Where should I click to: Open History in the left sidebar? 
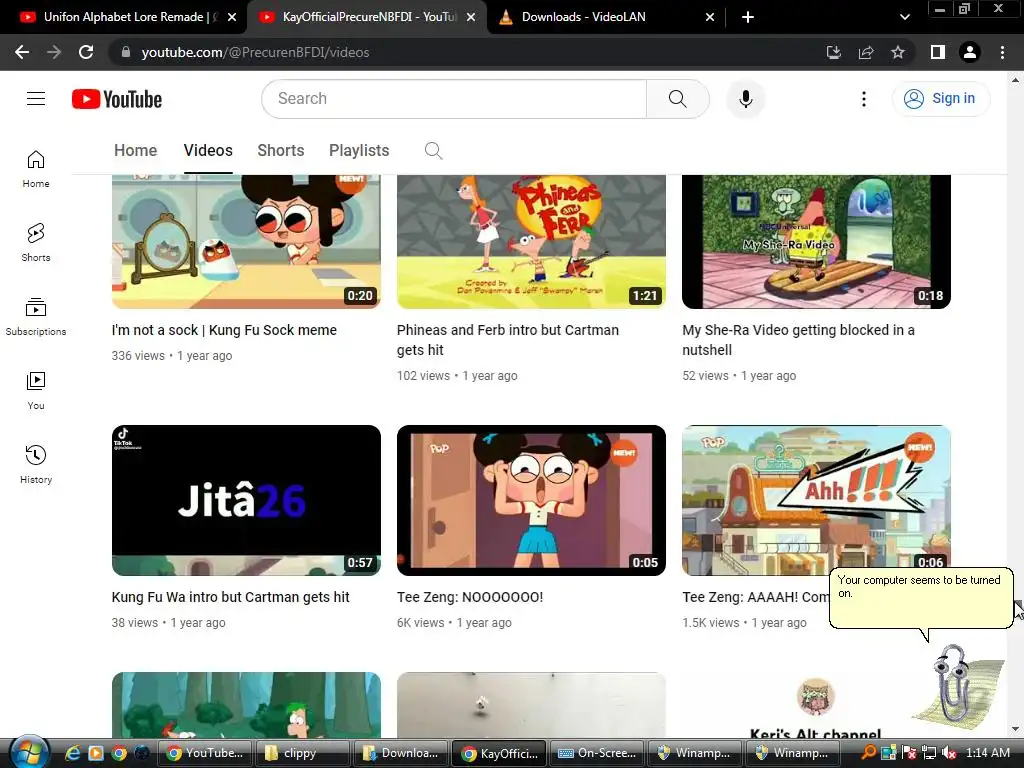36,464
